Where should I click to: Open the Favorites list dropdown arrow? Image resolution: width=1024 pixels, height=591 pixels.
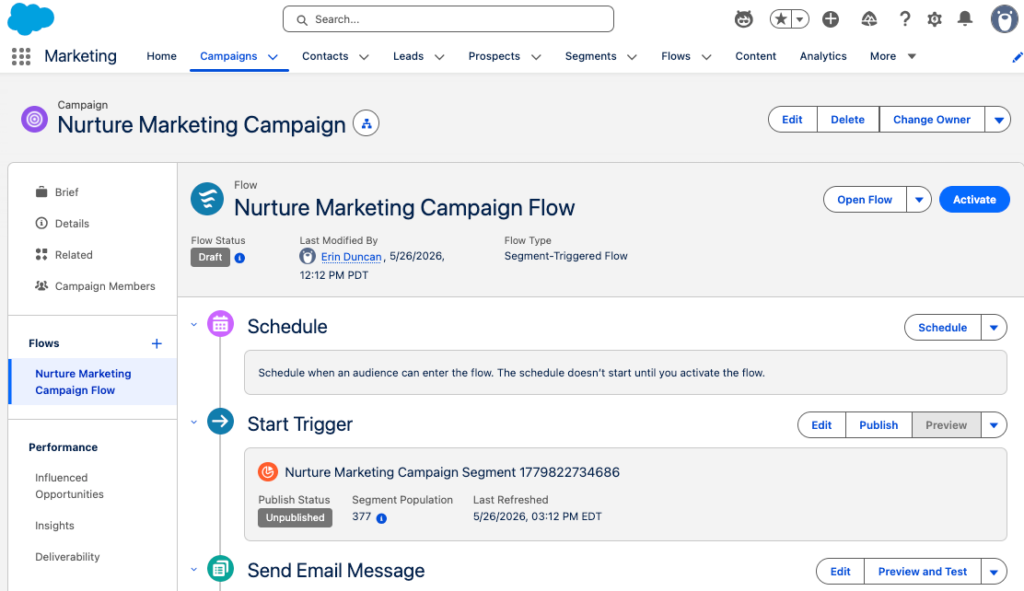(800, 19)
